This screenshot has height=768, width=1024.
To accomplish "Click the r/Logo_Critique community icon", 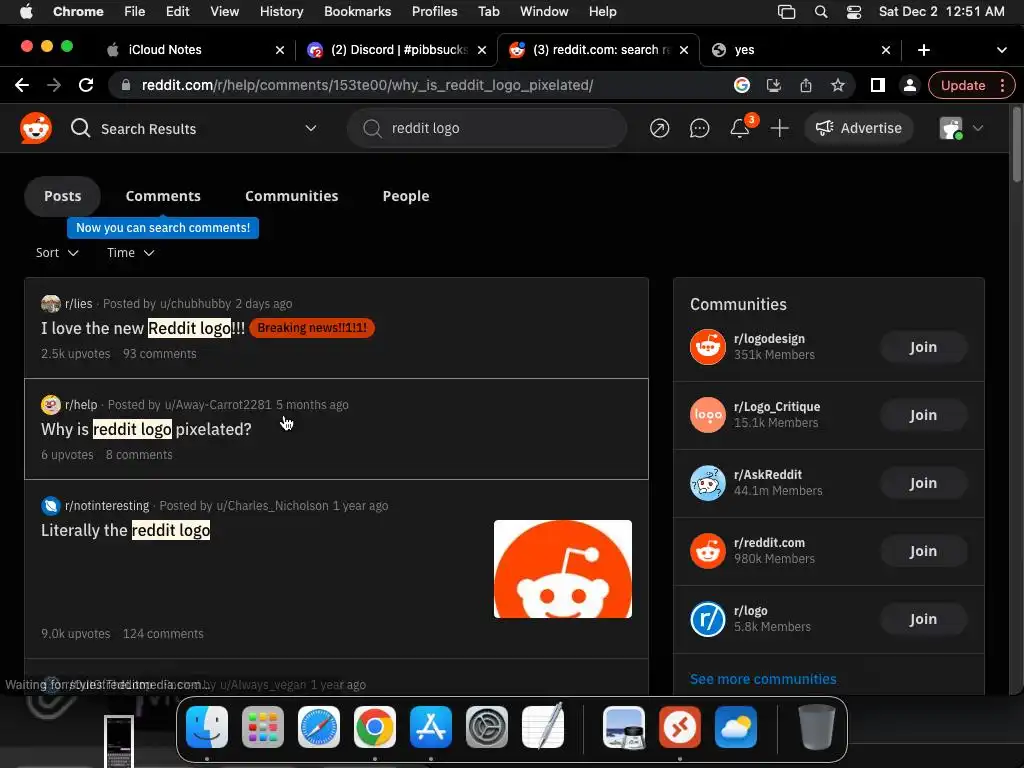I will click(708, 415).
